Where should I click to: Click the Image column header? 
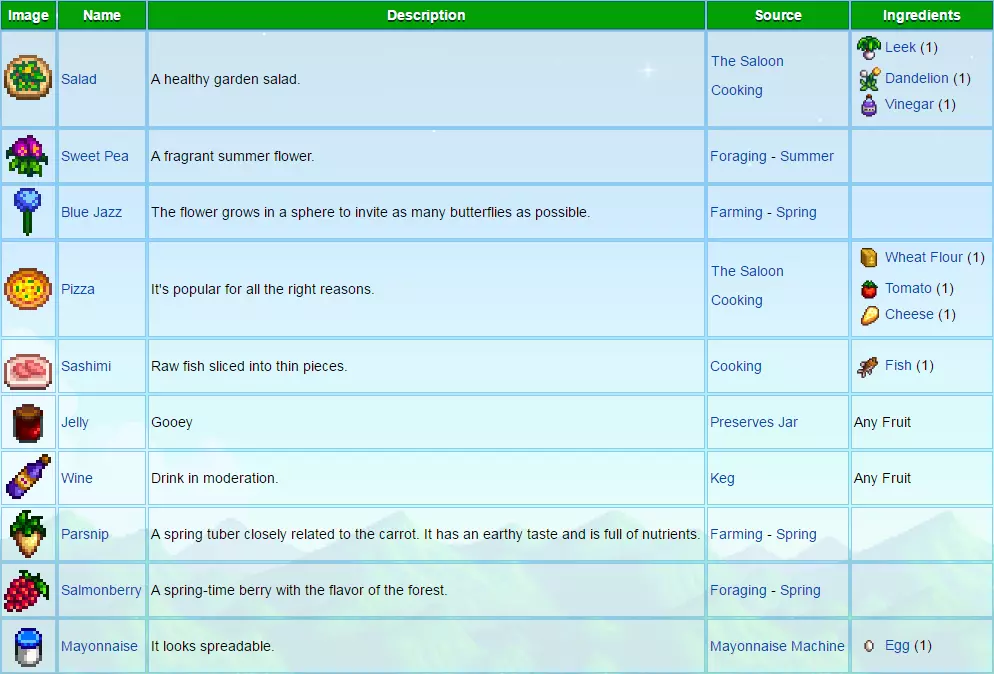coord(29,15)
